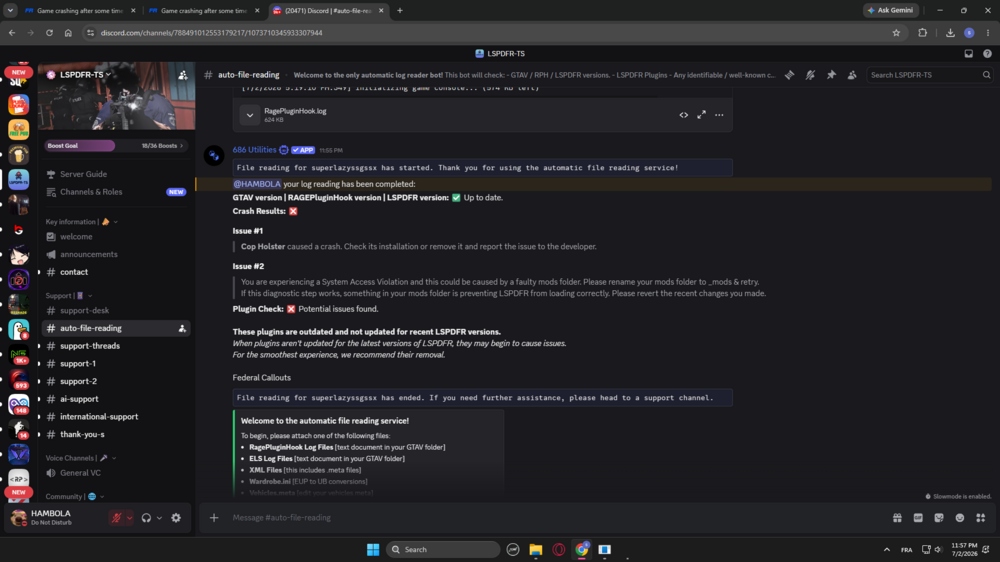Screen dimensions: 1000x562
Task: Open Discord help question mark icon
Action: pyautogui.click(x=987, y=54)
